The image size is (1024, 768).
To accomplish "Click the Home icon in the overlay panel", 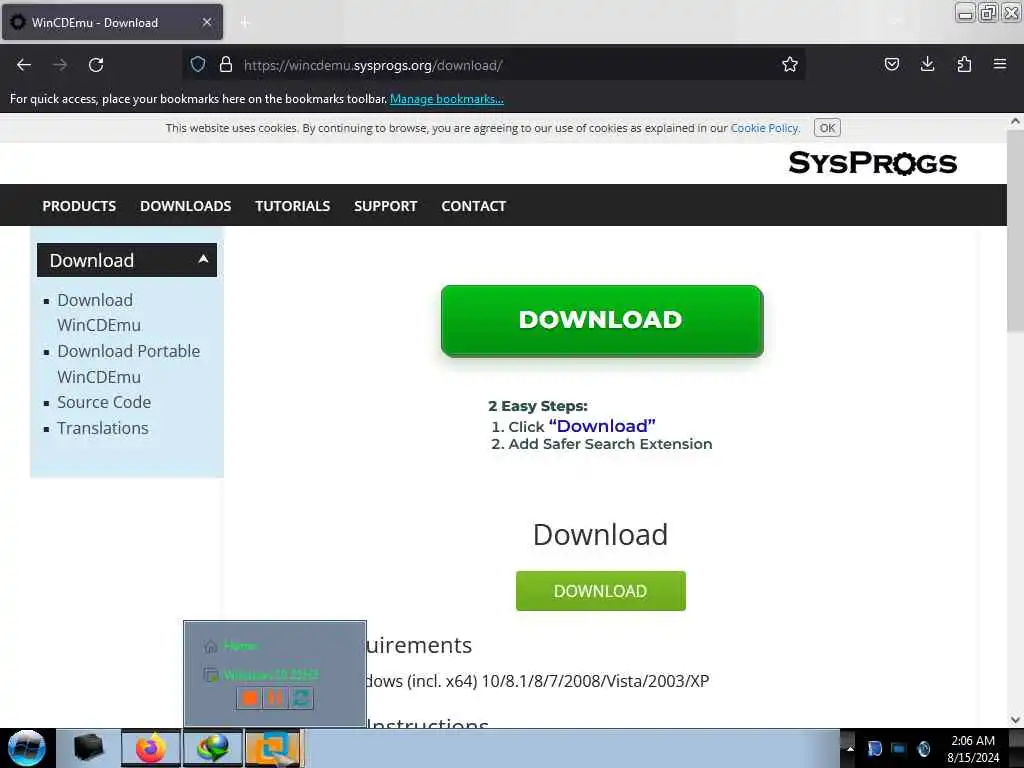I will 210,646.
